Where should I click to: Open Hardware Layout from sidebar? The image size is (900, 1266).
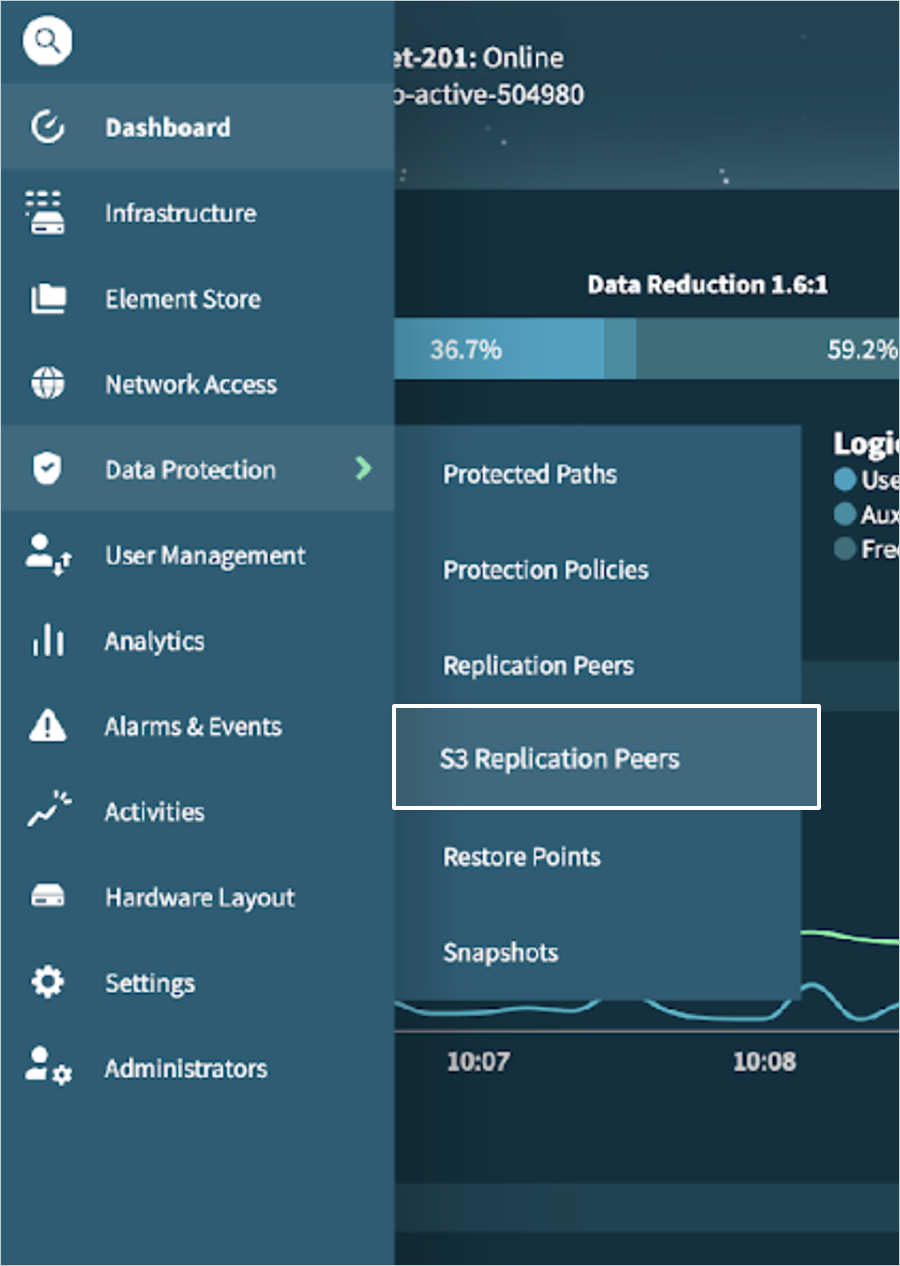coord(199,898)
